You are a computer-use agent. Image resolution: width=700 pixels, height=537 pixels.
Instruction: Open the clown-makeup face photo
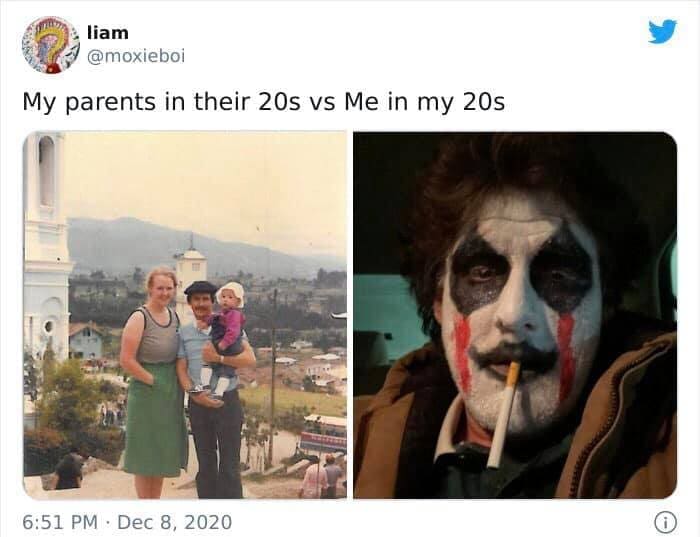(x=515, y=315)
